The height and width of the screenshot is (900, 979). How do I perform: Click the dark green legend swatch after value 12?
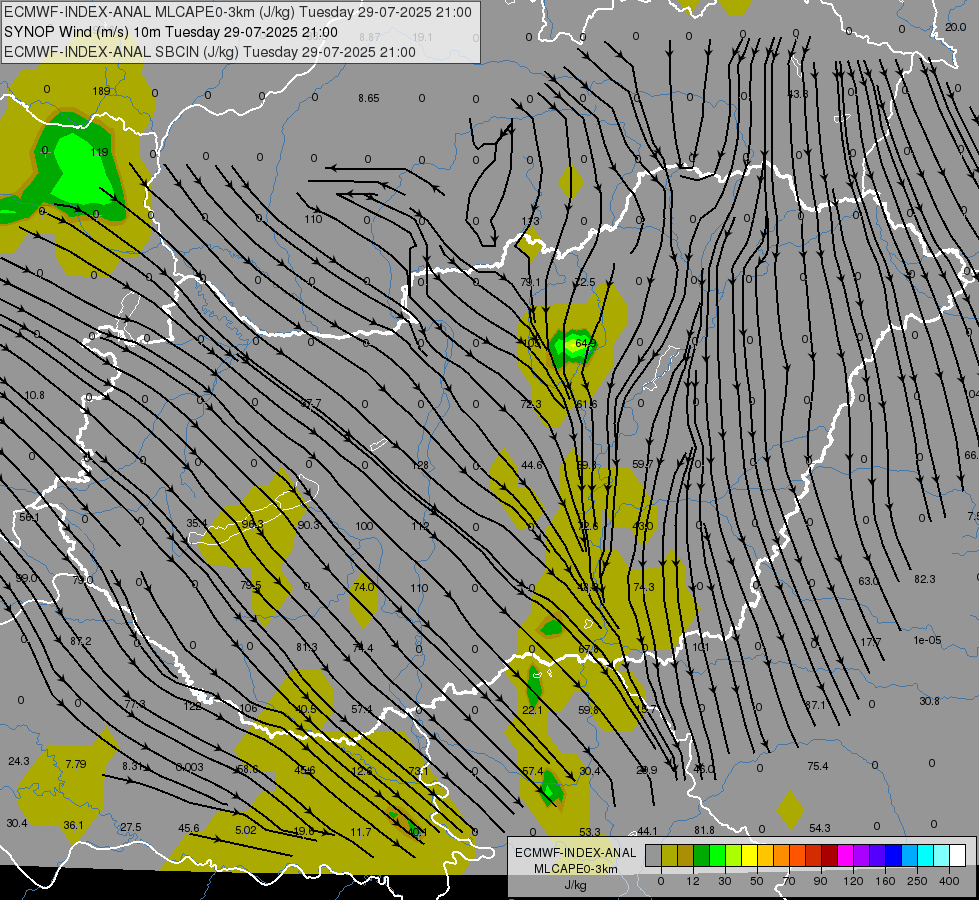tap(702, 855)
